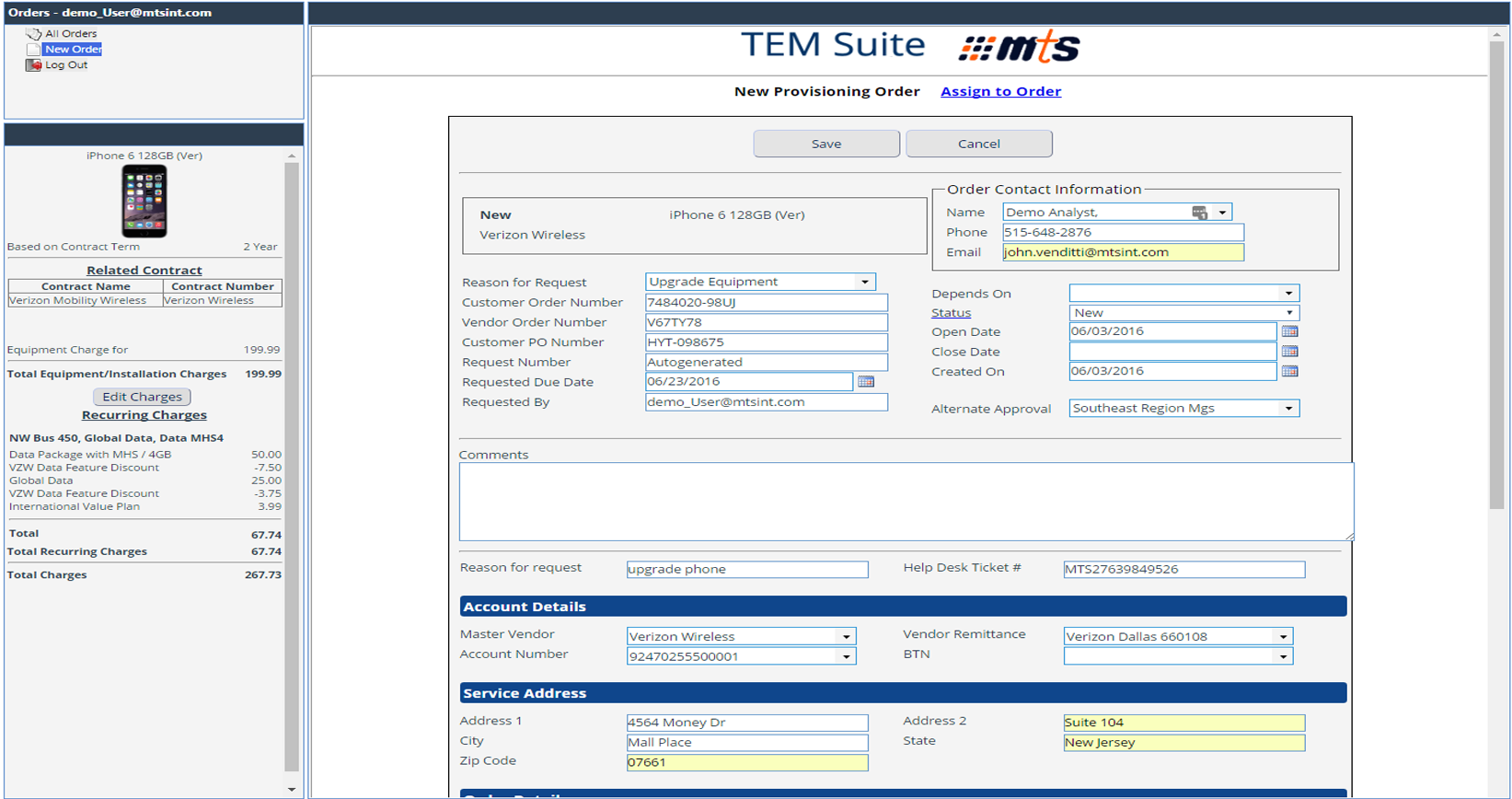This screenshot has width=1512, height=799.
Task: Click the charges panel scrollbar thumb
Action: (292, 467)
